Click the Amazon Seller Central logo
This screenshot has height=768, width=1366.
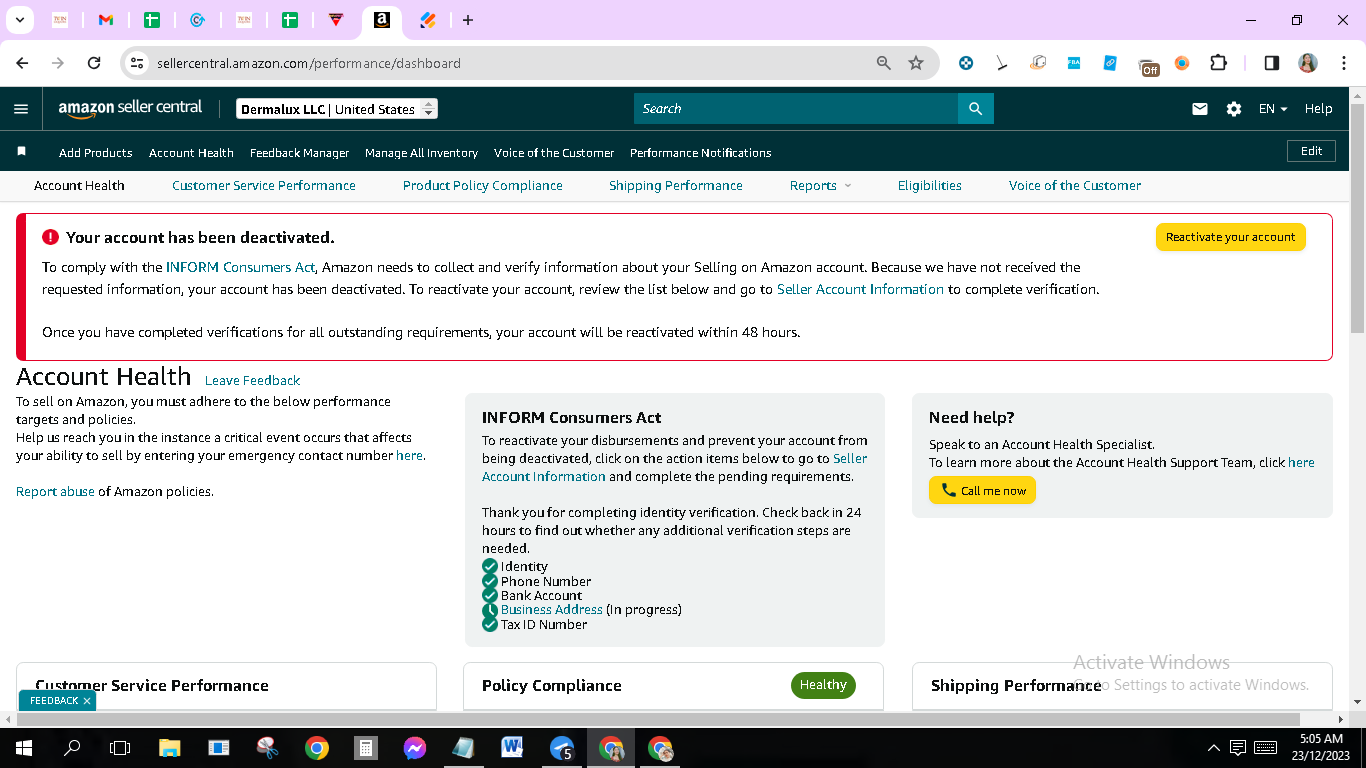click(130, 109)
